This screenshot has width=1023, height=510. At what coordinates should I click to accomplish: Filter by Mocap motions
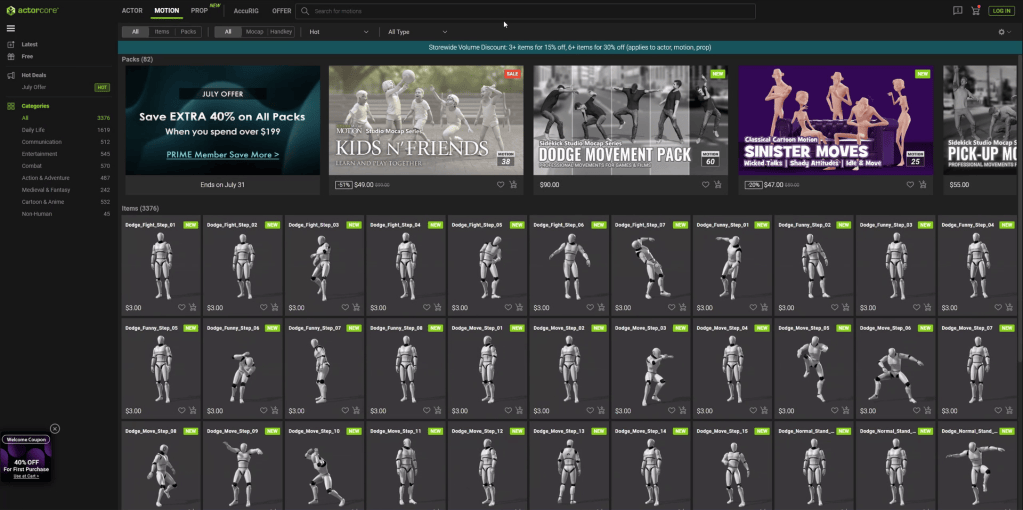click(254, 31)
